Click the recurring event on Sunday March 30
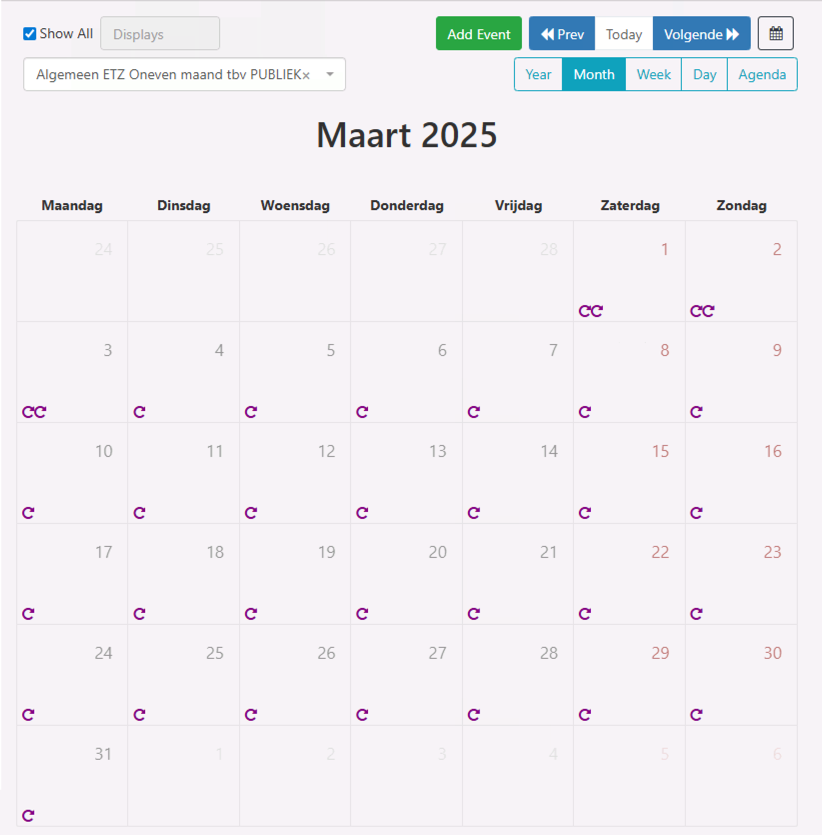This screenshot has height=835, width=822. (x=696, y=715)
